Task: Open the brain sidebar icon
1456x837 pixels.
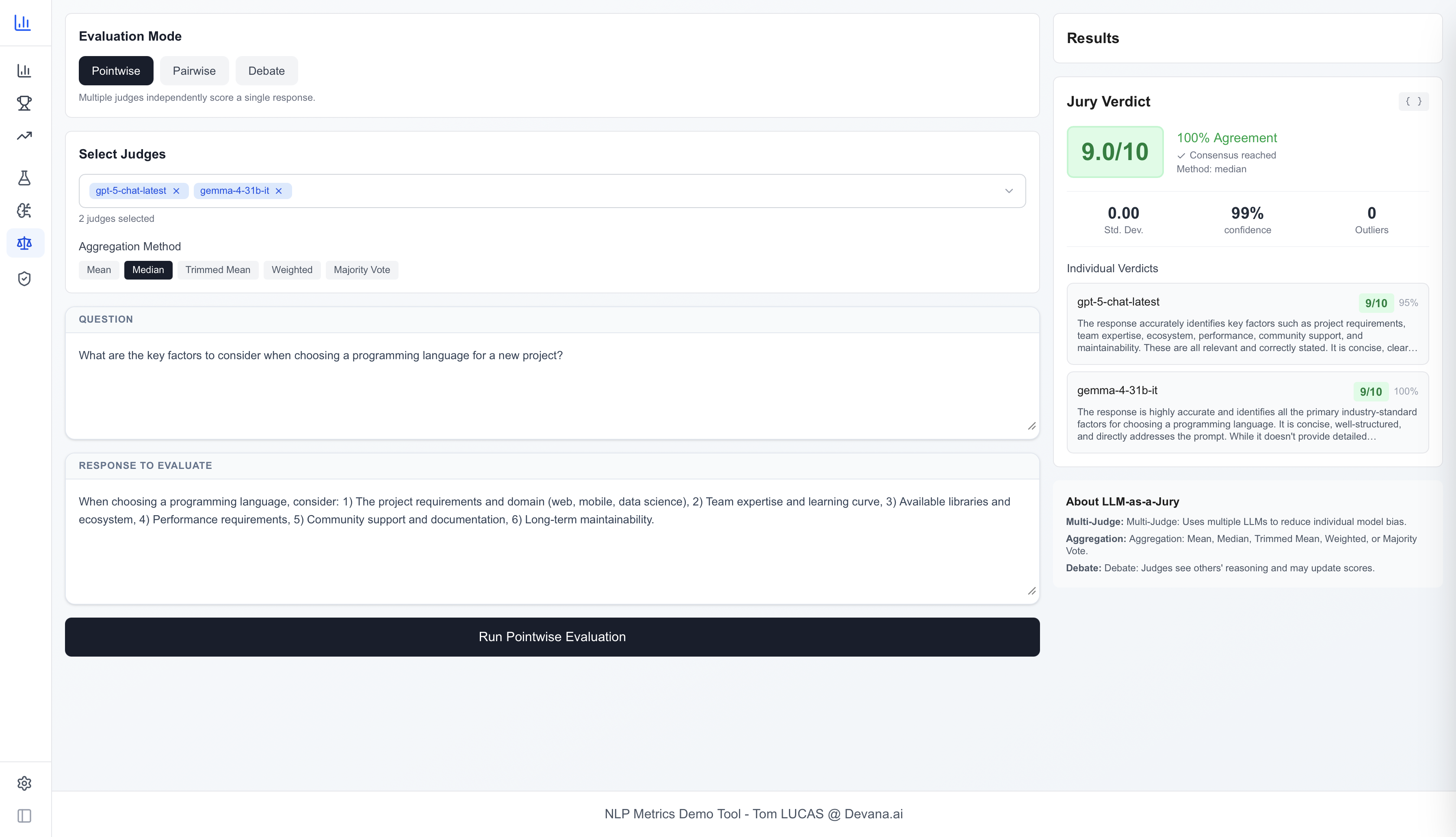Action: tap(24, 210)
